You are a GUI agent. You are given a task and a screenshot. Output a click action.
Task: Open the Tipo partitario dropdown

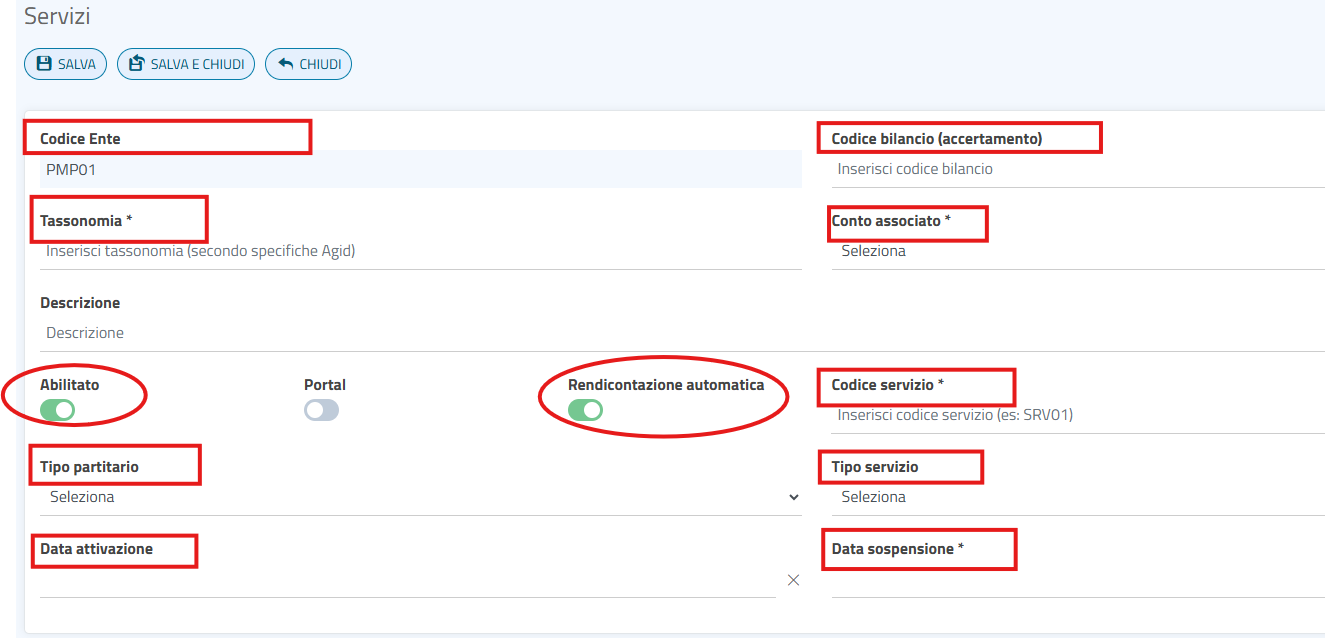pos(420,497)
